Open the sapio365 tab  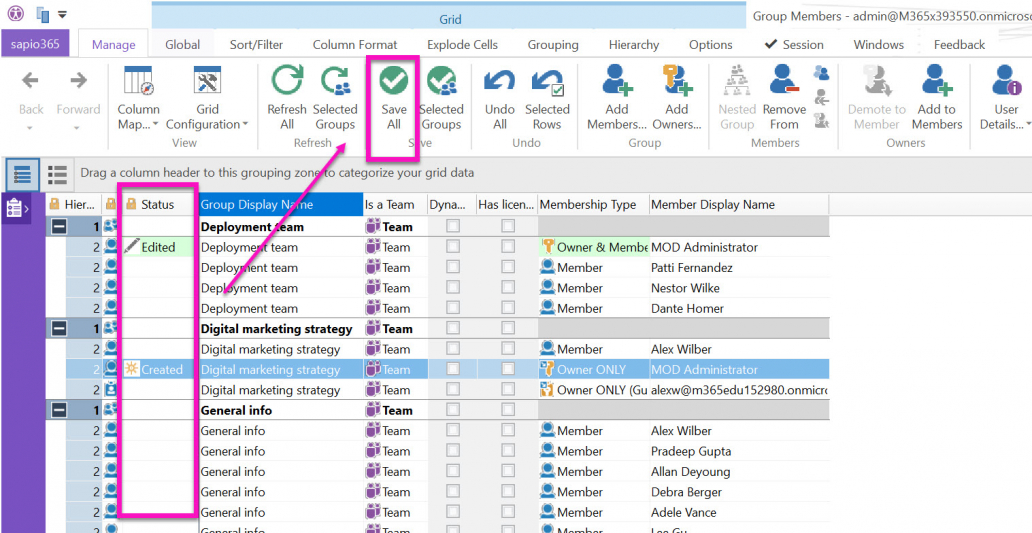(x=35, y=44)
